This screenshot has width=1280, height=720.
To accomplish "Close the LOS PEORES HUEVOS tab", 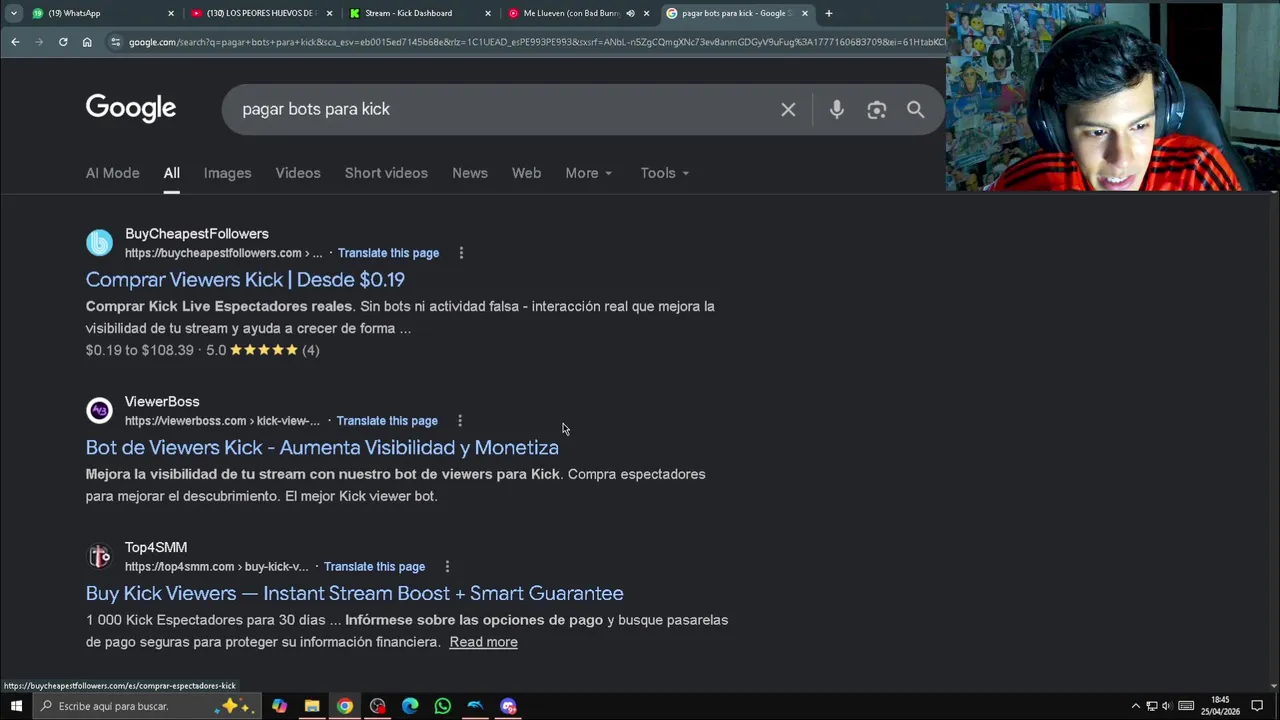I will (329, 13).
